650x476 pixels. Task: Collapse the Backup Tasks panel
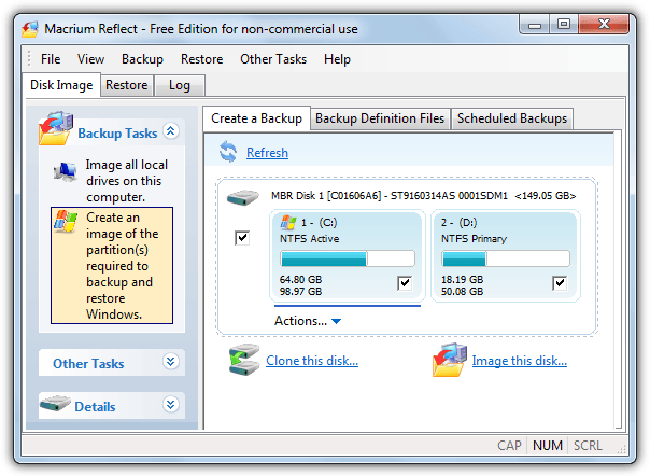click(170, 131)
